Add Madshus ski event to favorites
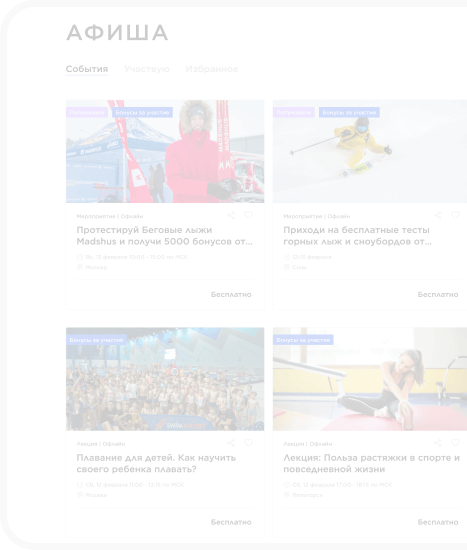Viewport: 467px width, 550px height. point(249,215)
